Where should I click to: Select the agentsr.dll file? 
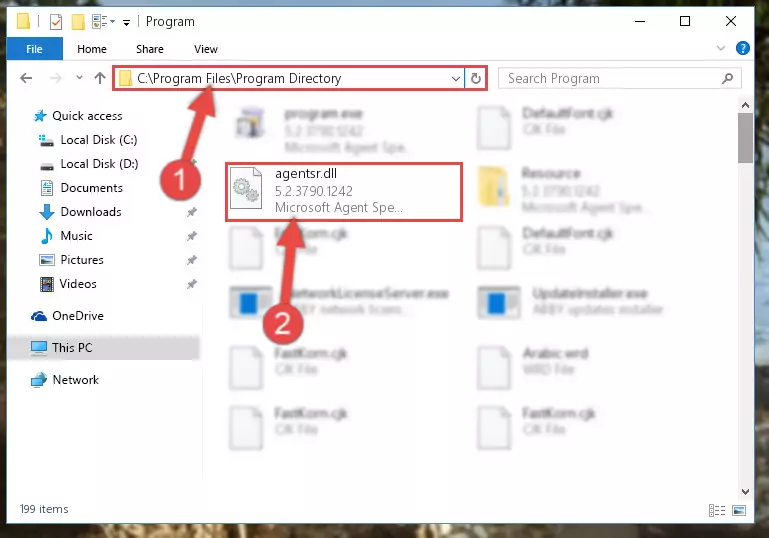pyautogui.click(x=344, y=192)
